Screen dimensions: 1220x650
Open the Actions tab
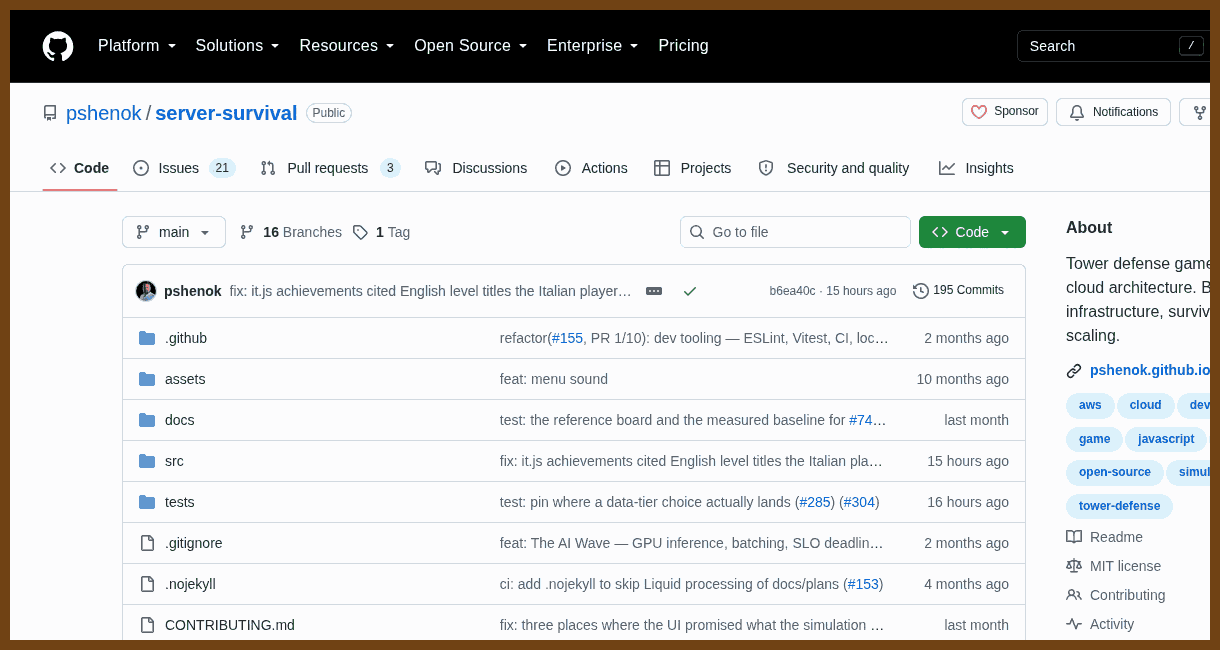(591, 168)
